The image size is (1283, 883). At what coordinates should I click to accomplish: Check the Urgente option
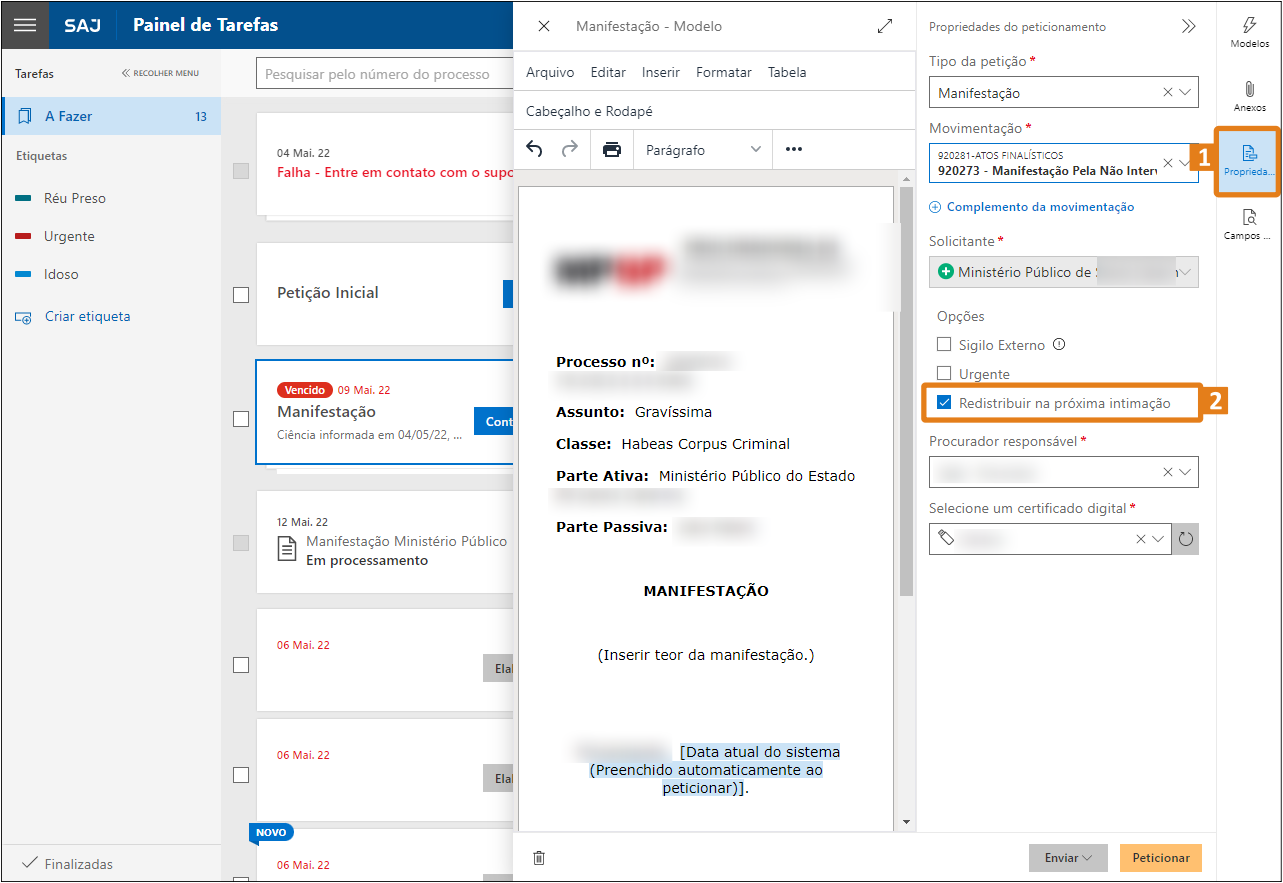[944, 374]
